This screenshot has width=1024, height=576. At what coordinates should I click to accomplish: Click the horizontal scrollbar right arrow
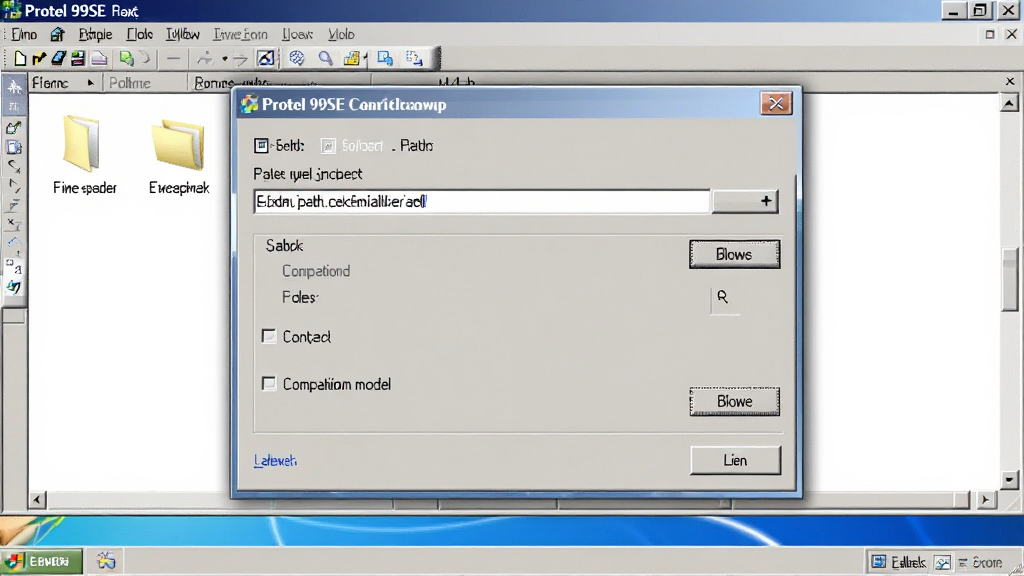pos(985,500)
